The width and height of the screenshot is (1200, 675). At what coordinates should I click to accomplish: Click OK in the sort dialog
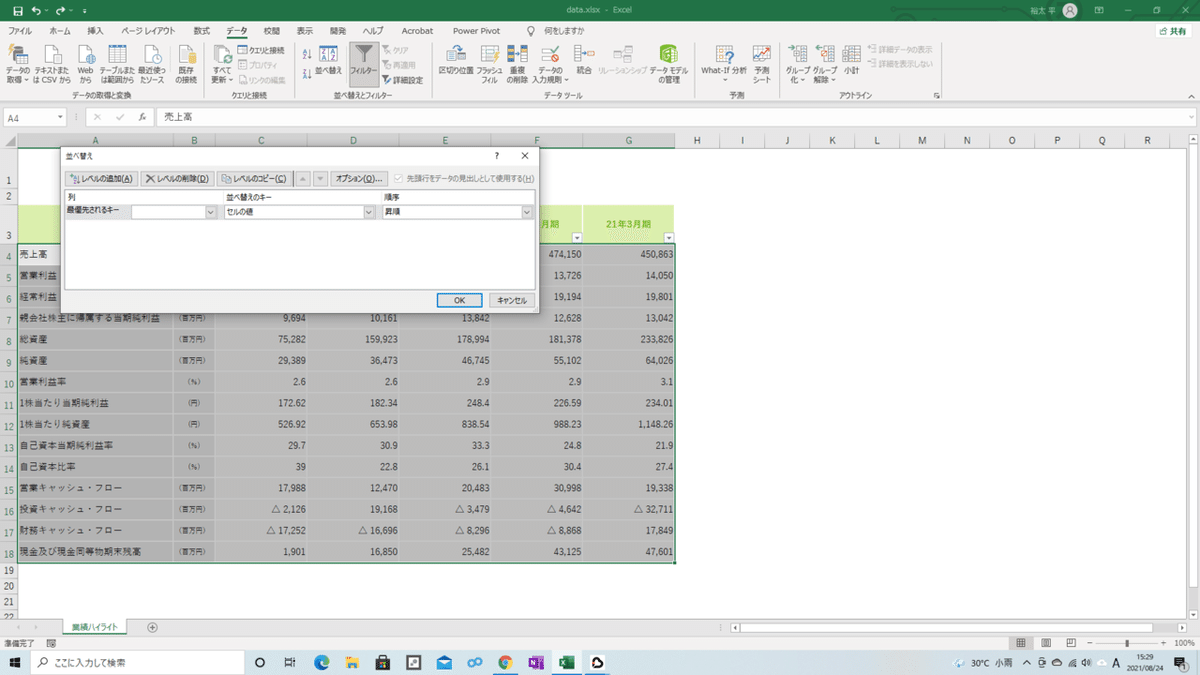(x=460, y=300)
